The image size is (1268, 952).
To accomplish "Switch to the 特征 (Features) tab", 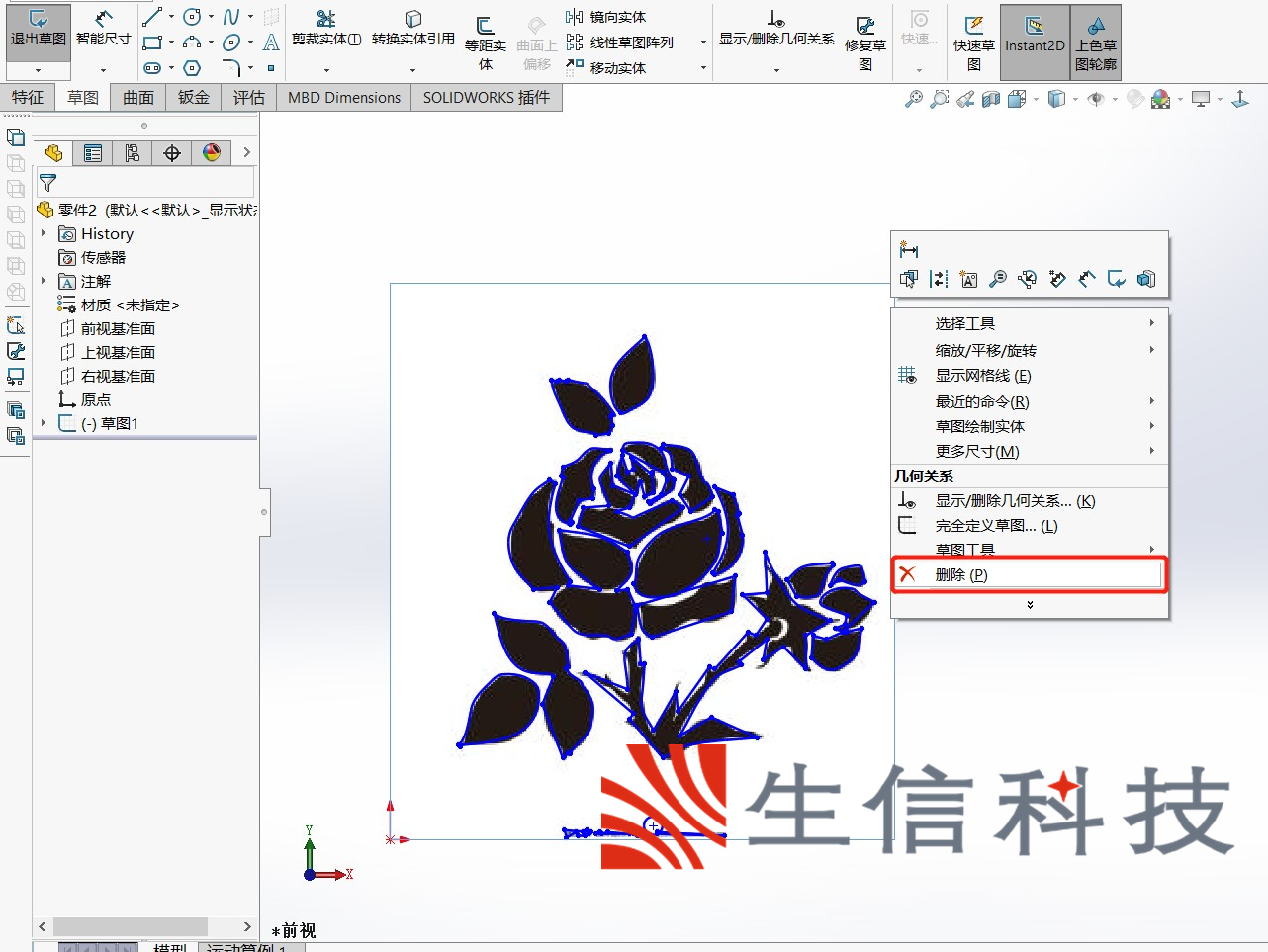I will click(x=28, y=97).
